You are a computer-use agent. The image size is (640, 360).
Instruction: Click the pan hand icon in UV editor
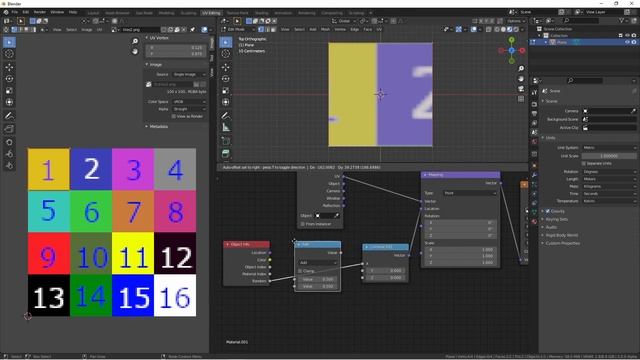point(135,51)
